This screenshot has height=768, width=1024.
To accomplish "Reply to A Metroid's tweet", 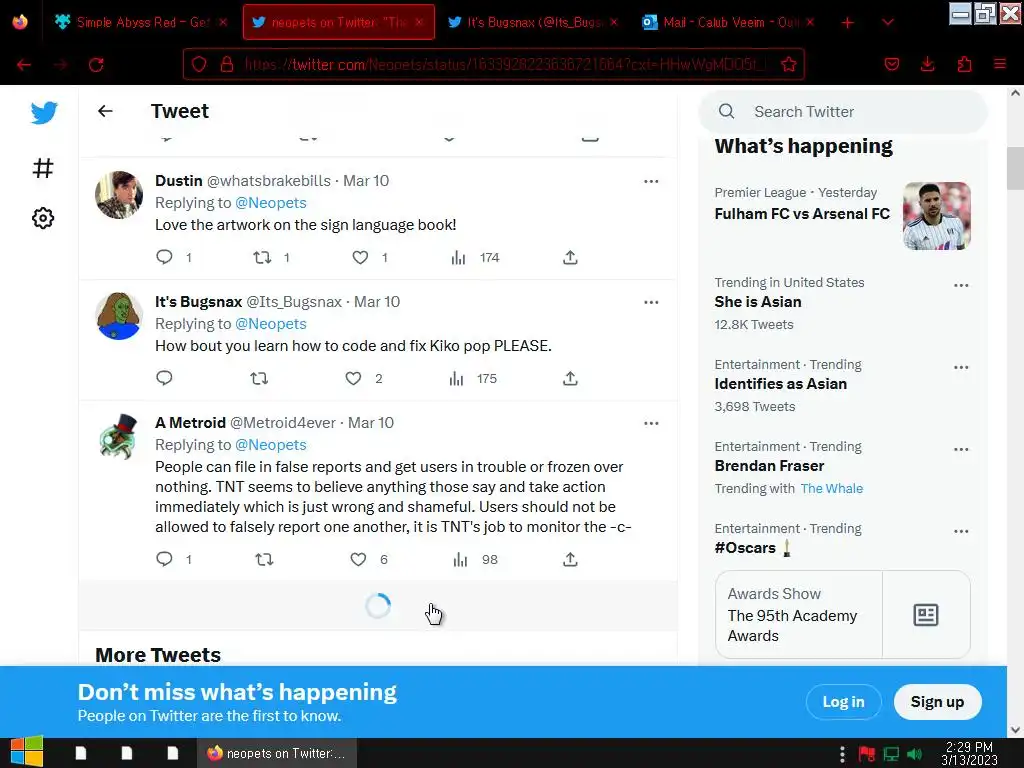I will click(164, 558).
